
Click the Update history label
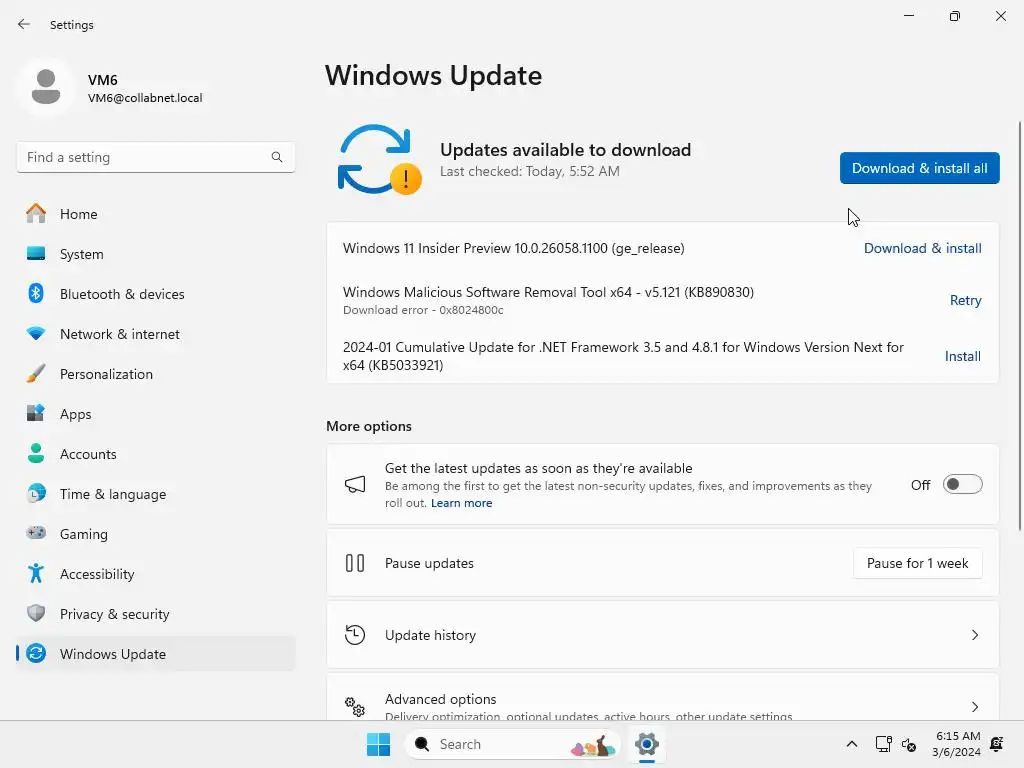coord(430,635)
